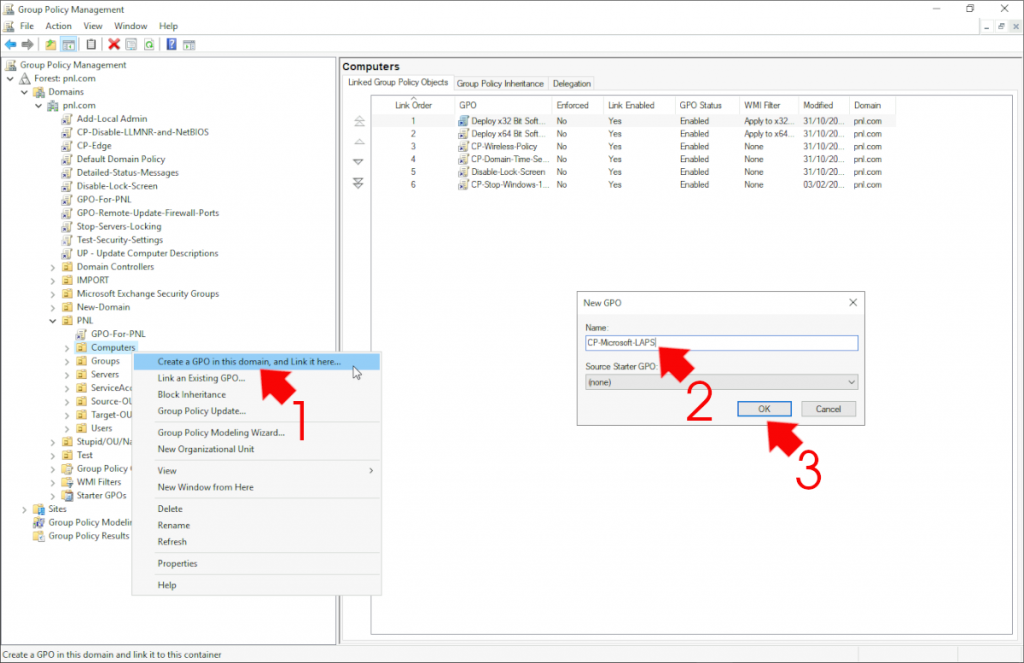Click the Up one level folder icon
This screenshot has width=1024, height=663.
[x=51, y=44]
